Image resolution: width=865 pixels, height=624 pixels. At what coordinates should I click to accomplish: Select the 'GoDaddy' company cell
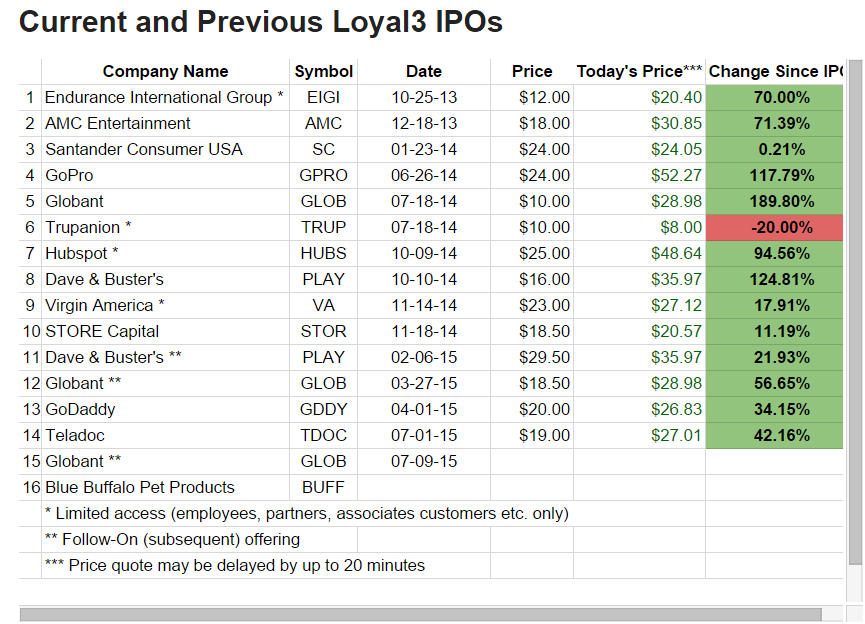[x=165, y=409]
